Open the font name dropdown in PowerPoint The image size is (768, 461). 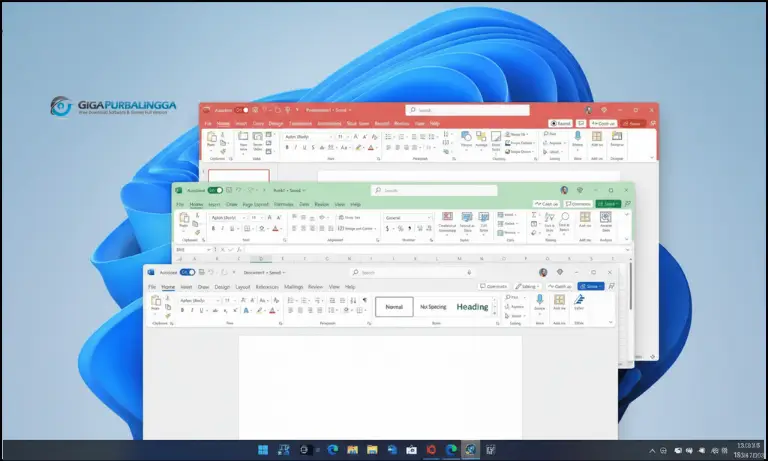pyautogui.click(x=331, y=137)
